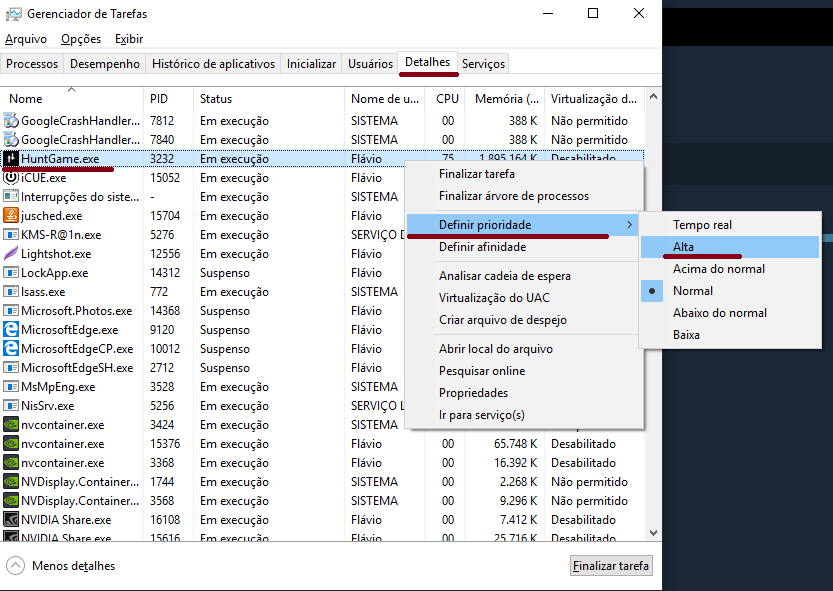This screenshot has width=833, height=591.
Task: Expand the Definir prioridade submenu
Action: 523,225
